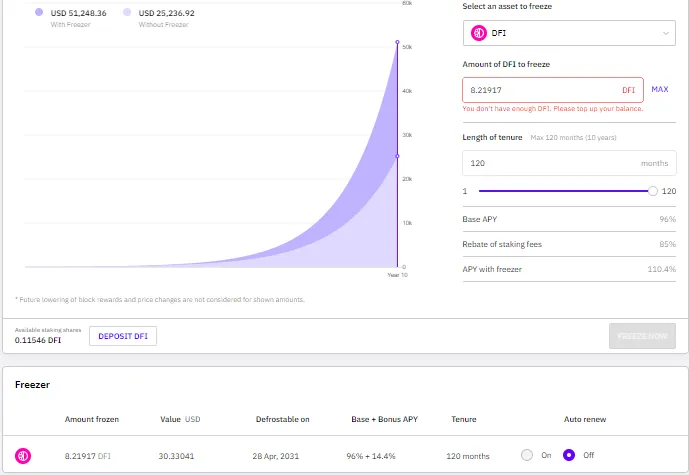Click the MAX link
Viewport: 689px width, 475px height.
[x=660, y=89]
